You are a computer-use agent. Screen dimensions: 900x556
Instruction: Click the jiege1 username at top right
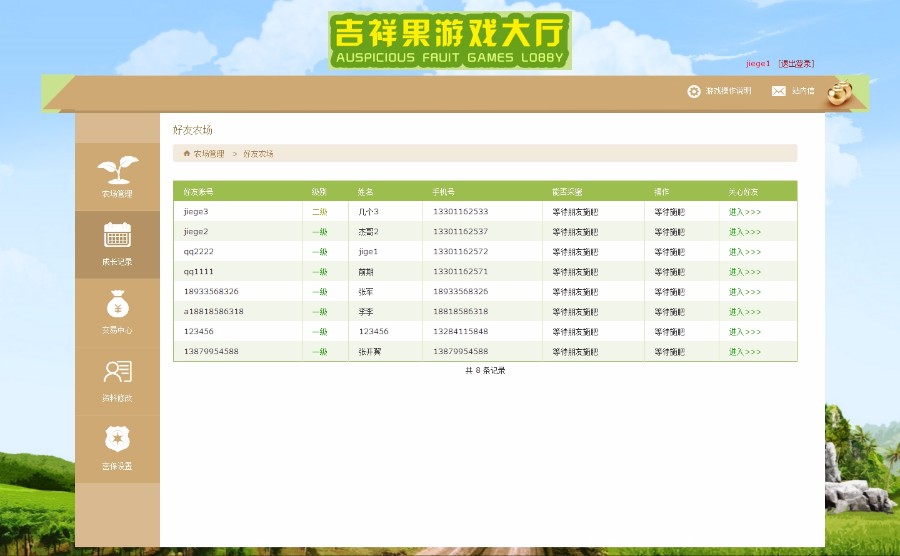pyautogui.click(x=758, y=64)
